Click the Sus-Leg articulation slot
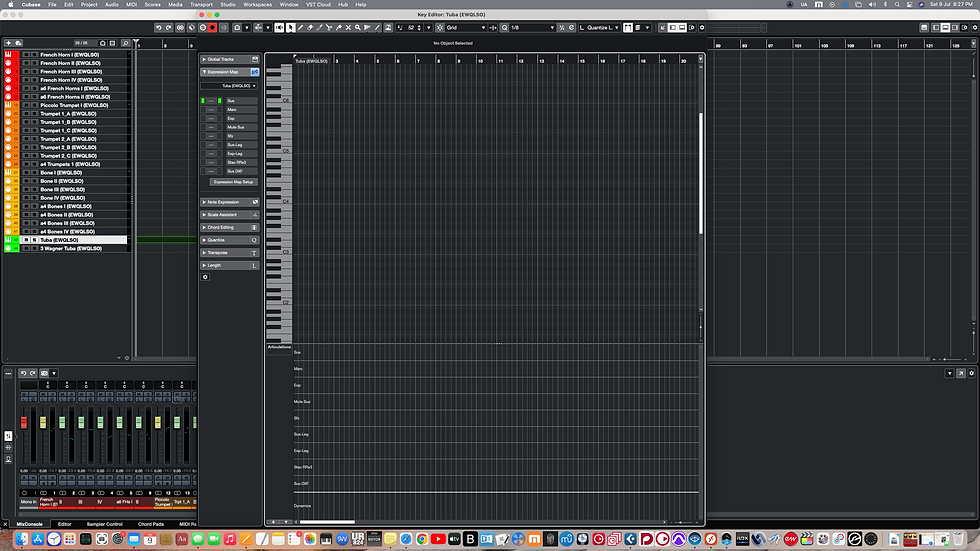980x551 pixels. (241, 145)
